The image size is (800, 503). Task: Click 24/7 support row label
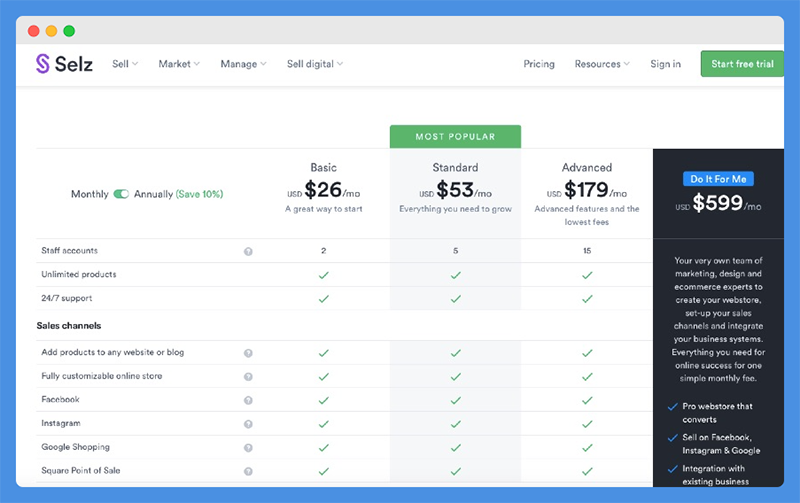(x=67, y=298)
